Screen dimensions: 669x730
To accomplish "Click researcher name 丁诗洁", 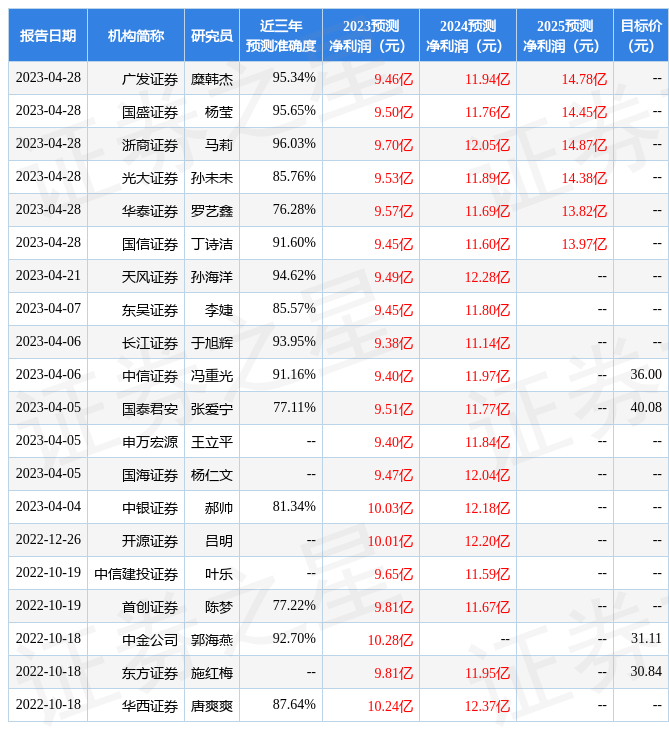I will (x=212, y=244).
